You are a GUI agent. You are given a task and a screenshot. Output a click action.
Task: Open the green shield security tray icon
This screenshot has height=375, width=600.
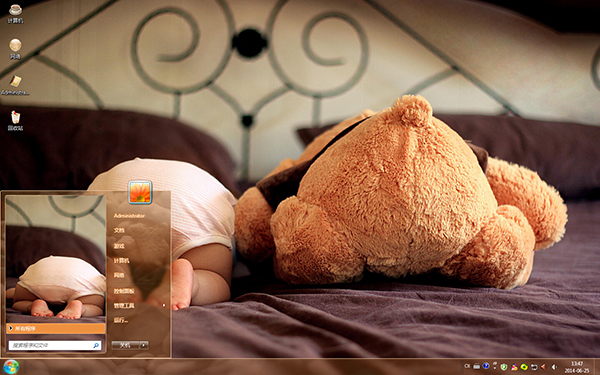(x=504, y=367)
